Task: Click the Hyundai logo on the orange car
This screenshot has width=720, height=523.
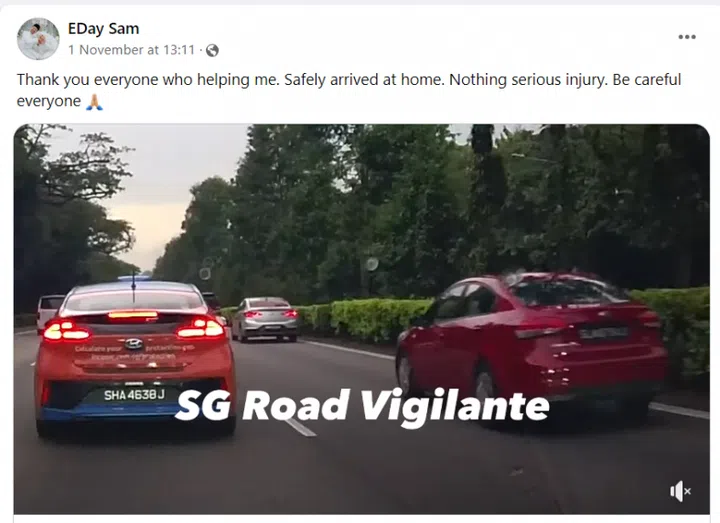Action: pyautogui.click(x=133, y=343)
